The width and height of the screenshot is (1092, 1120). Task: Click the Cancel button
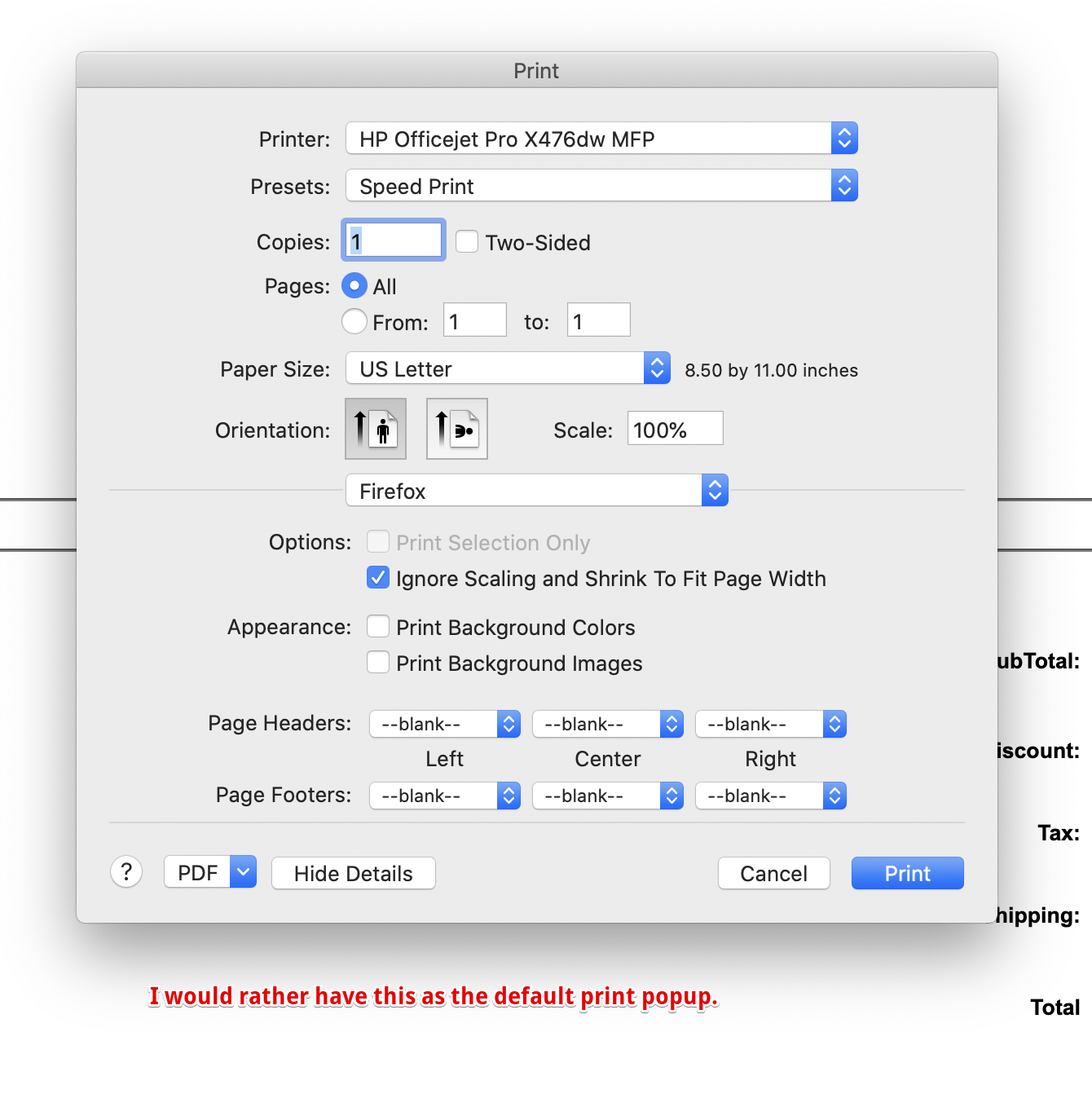click(774, 873)
